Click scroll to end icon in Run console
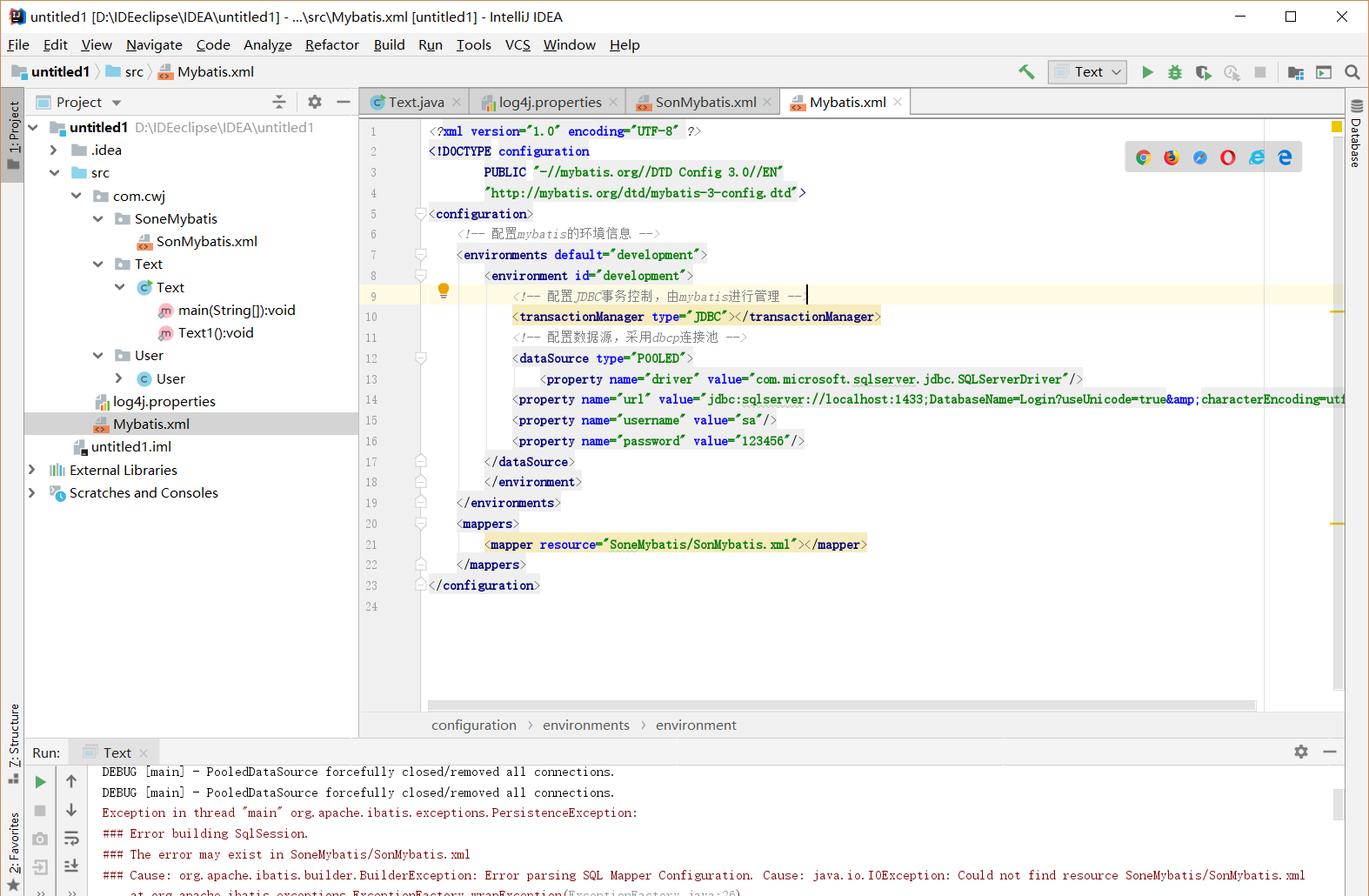The image size is (1369, 896). click(71, 866)
